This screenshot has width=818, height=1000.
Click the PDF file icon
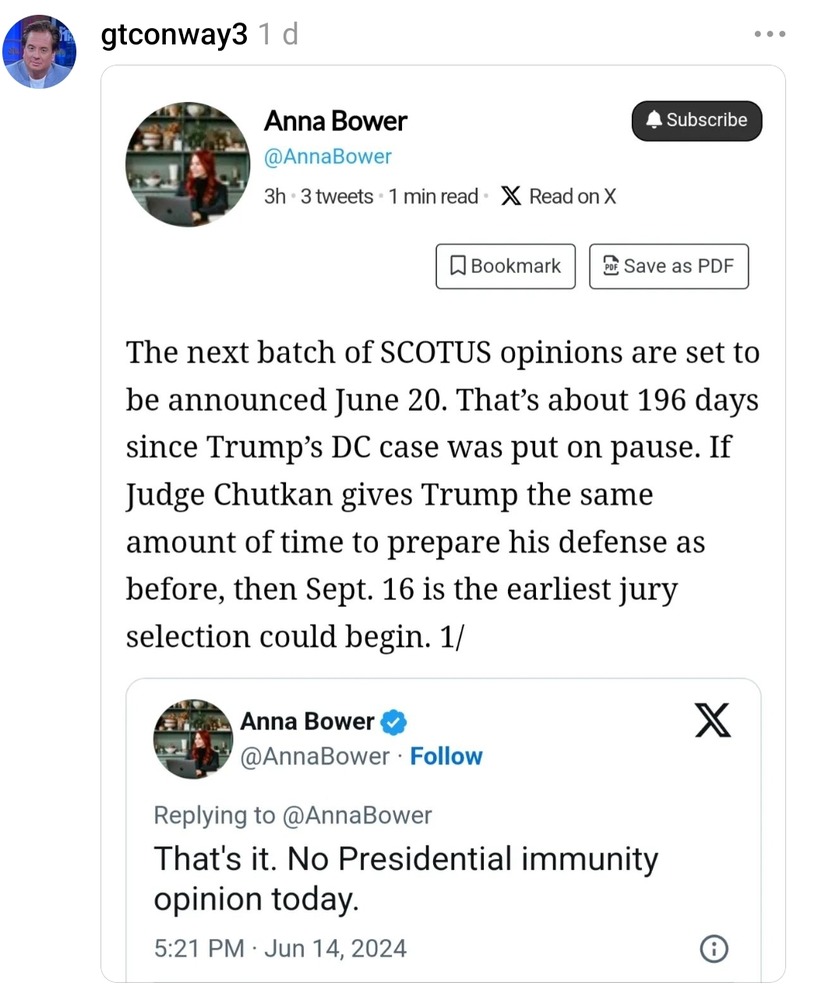[x=611, y=265]
